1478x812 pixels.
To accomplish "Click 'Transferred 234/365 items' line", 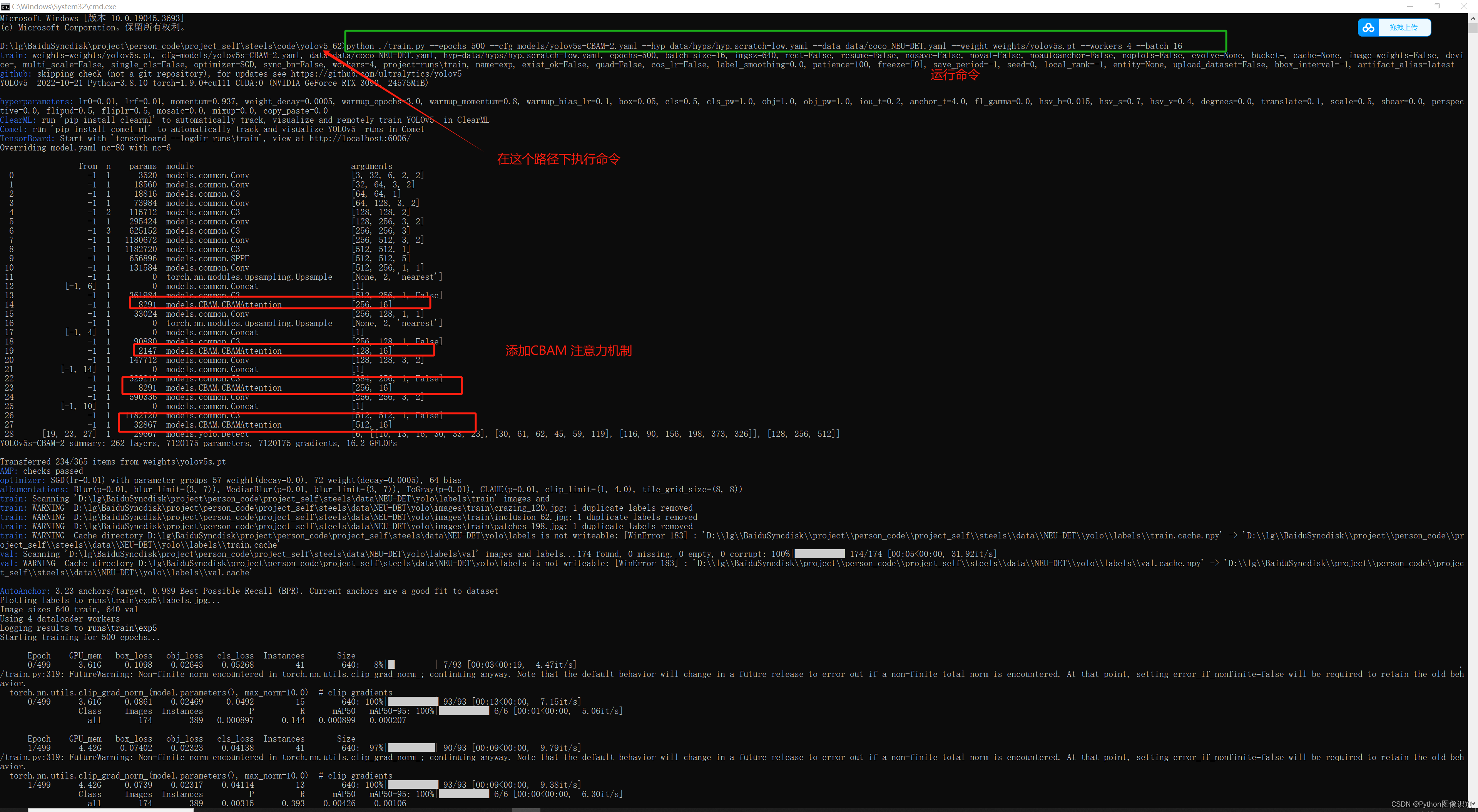I will pos(113,462).
